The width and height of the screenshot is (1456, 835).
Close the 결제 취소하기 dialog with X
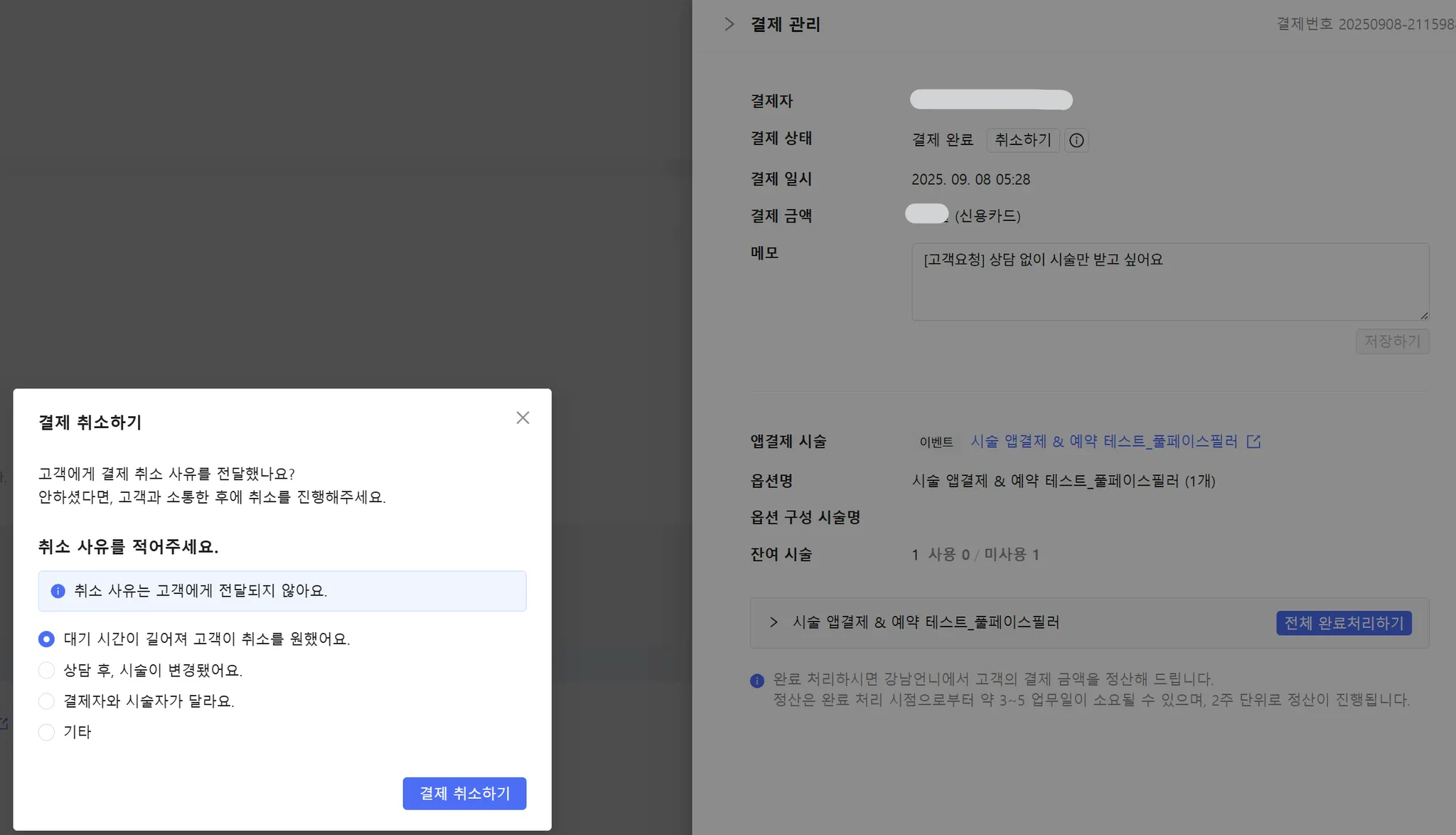(523, 418)
